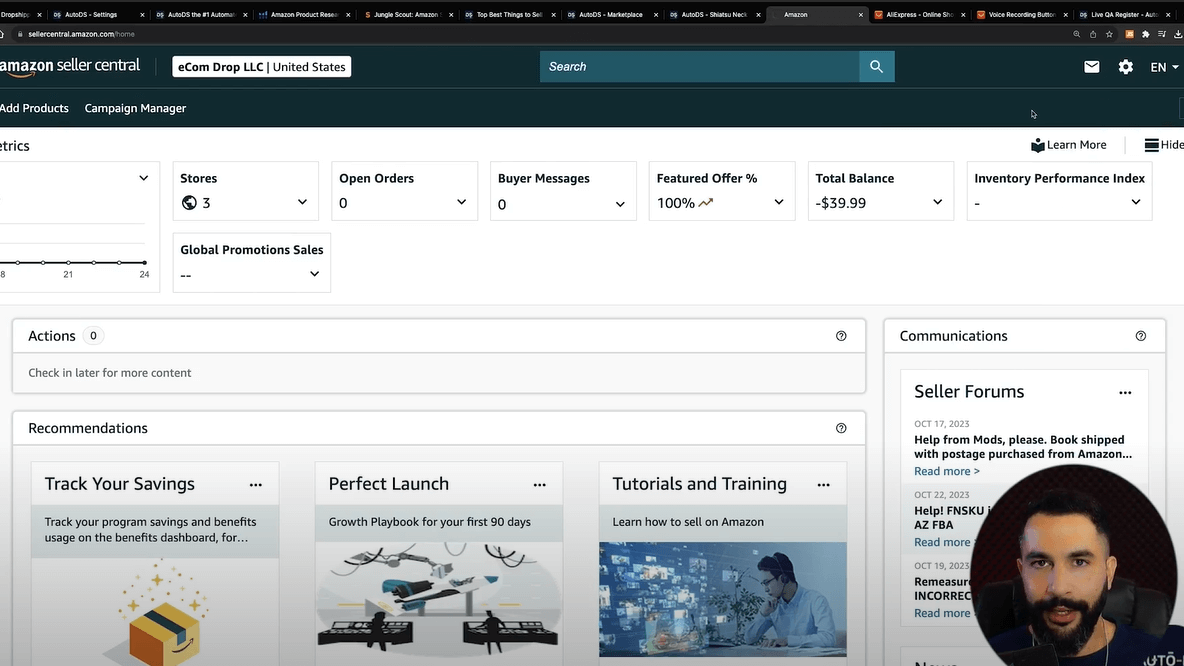This screenshot has height=666, width=1184.
Task: Expand the sales chart card chevron
Action: coord(143,178)
